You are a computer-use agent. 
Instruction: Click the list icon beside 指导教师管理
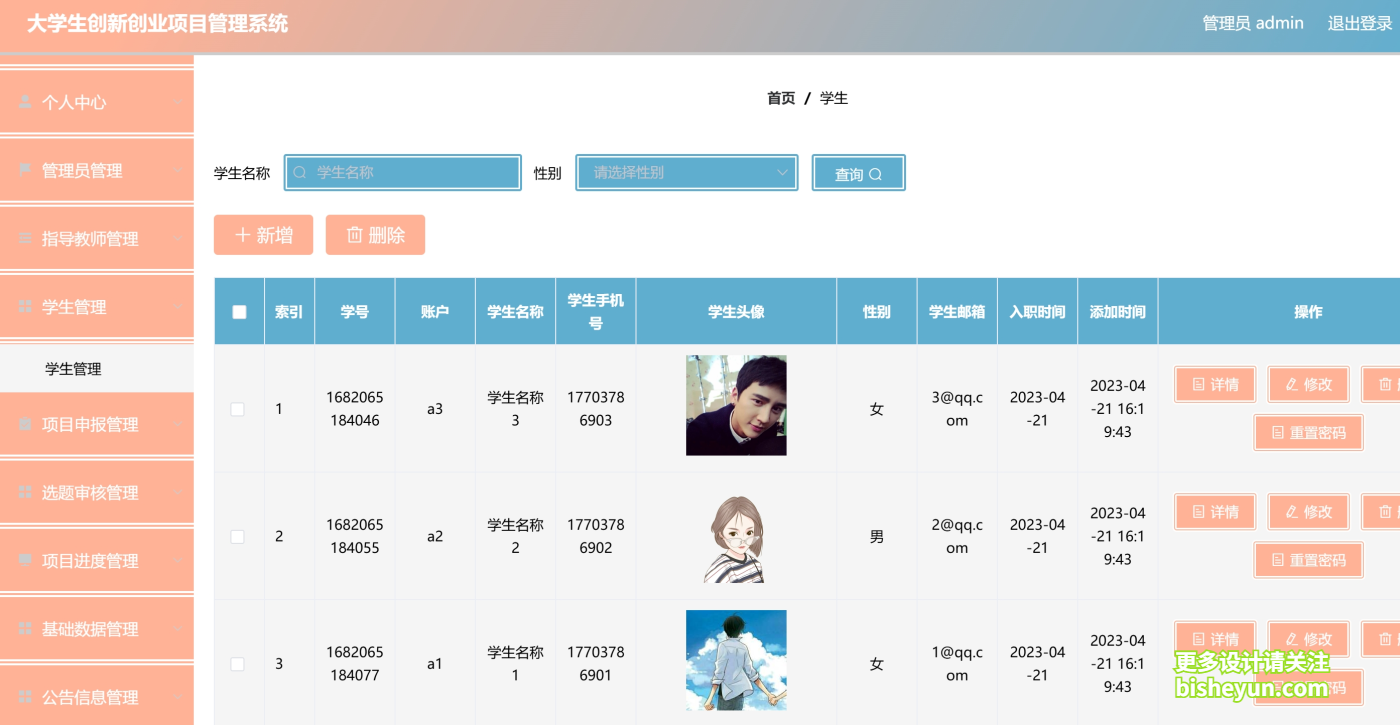click(x=25, y=238)
